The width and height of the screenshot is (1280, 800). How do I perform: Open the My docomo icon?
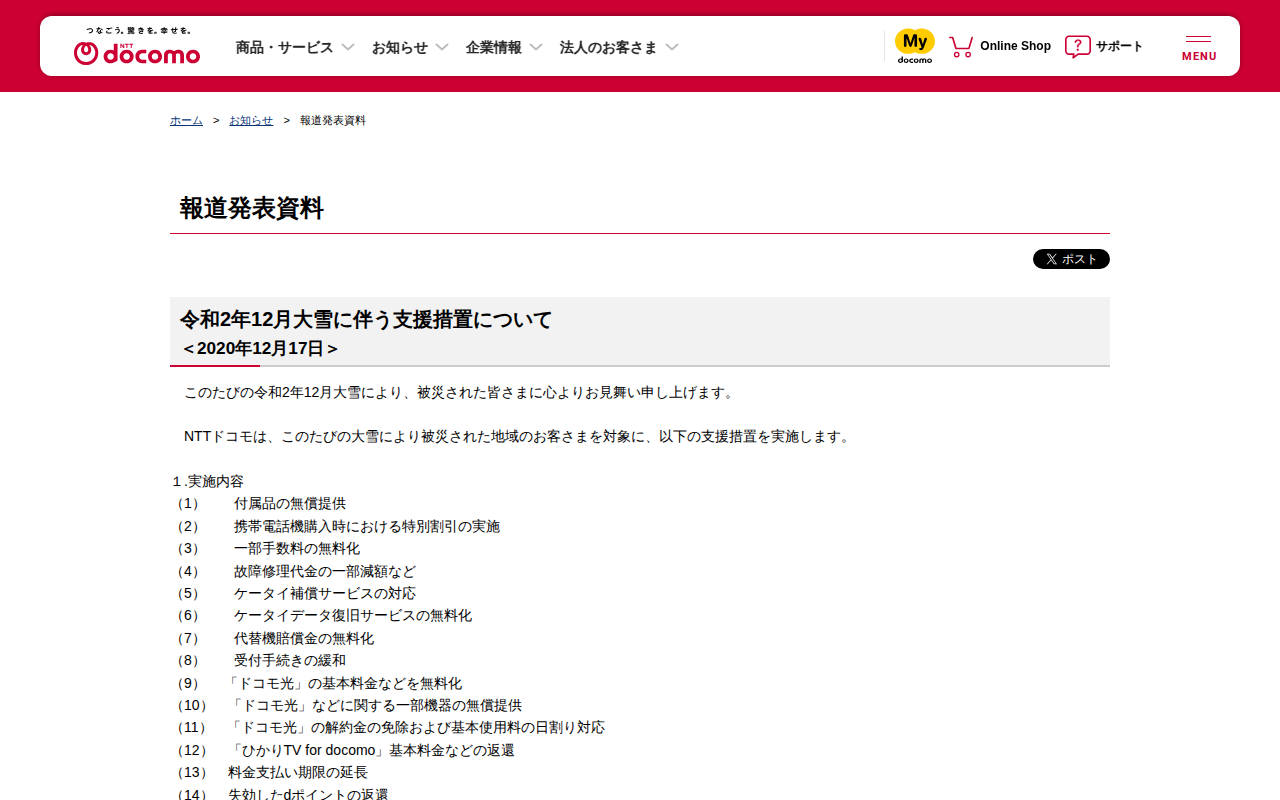tap(914, 46)
